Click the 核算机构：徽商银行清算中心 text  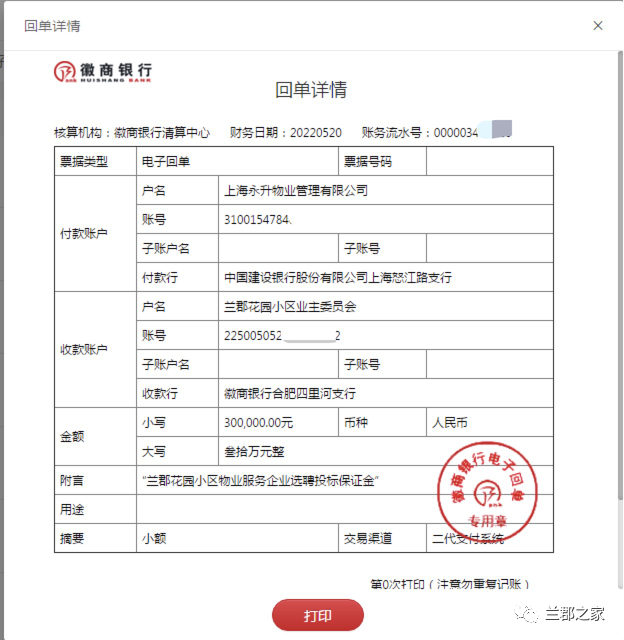(x=132, y=133)
